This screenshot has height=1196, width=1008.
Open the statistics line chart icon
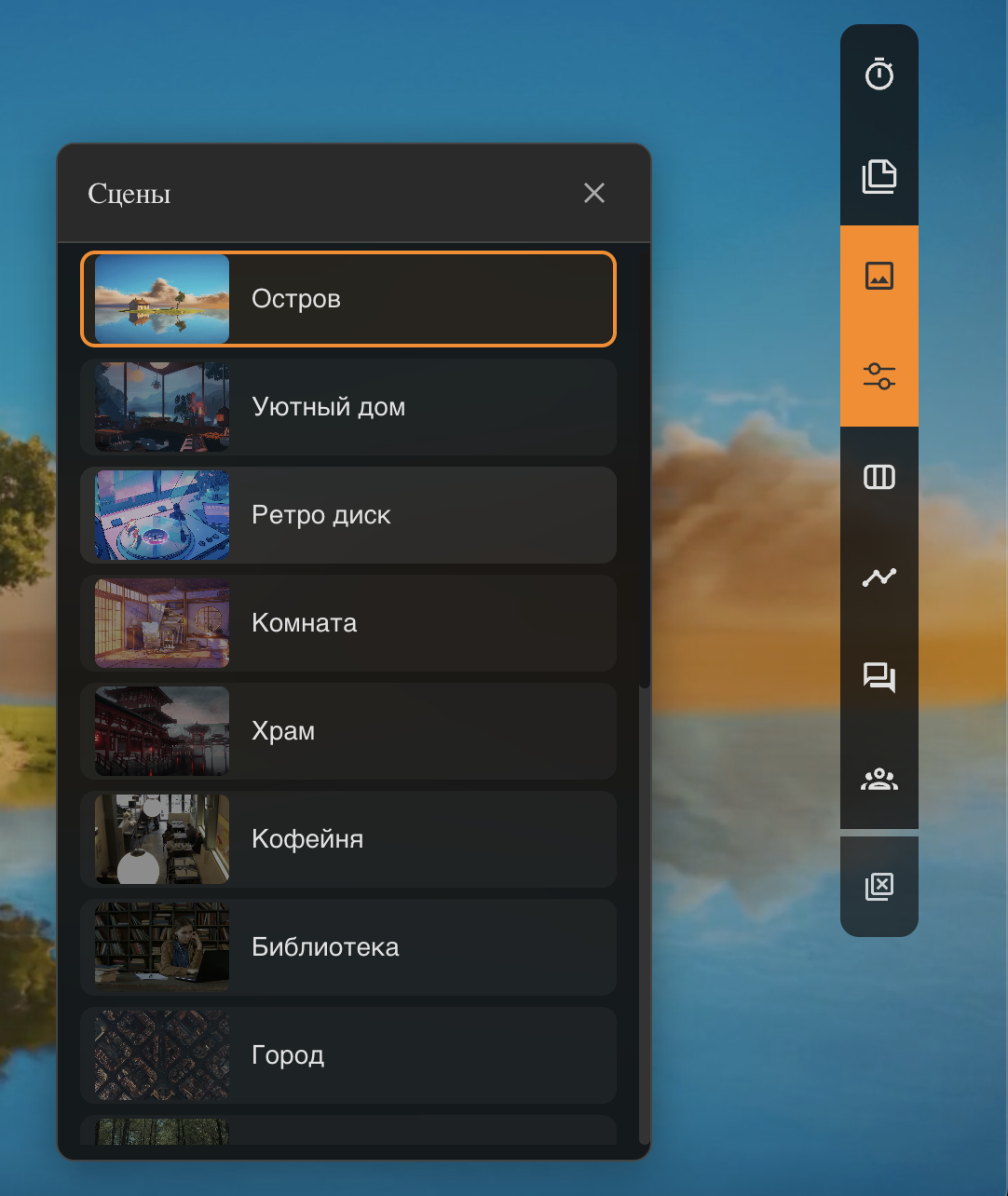tap(879, 578)
